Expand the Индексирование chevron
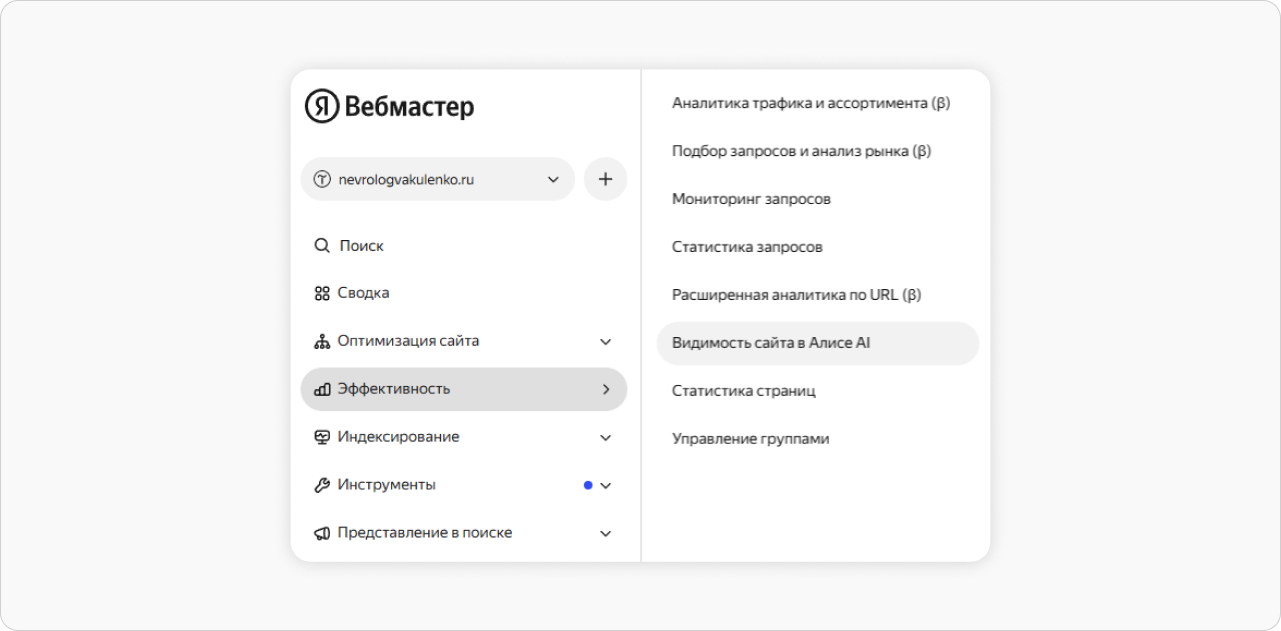Screen dimensions: 1281x631 coord(606,438)
